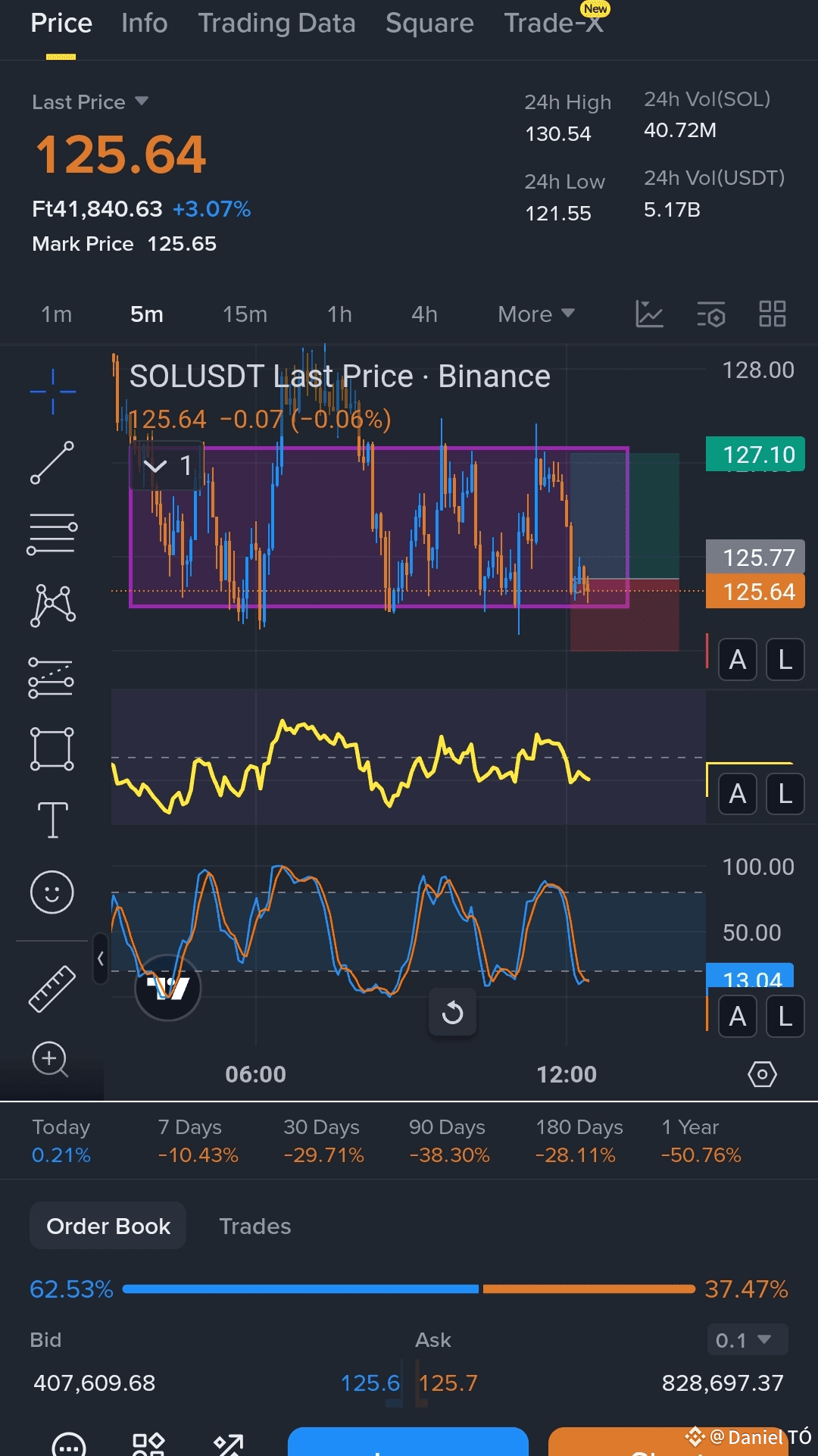Click the 12:00 time axis label
The width and height of the screenshot is (818, 1456).
tap(567, 1074)
